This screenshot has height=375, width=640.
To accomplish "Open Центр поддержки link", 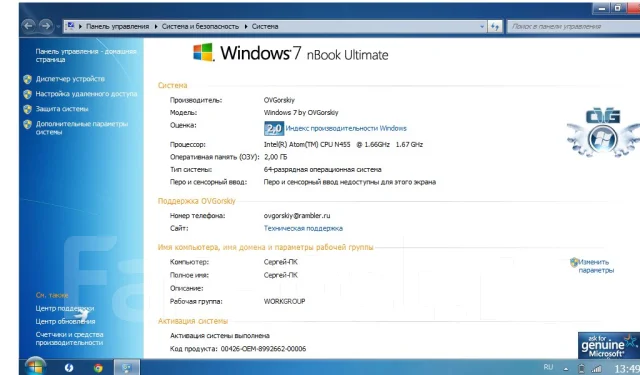I will point(64,308).
